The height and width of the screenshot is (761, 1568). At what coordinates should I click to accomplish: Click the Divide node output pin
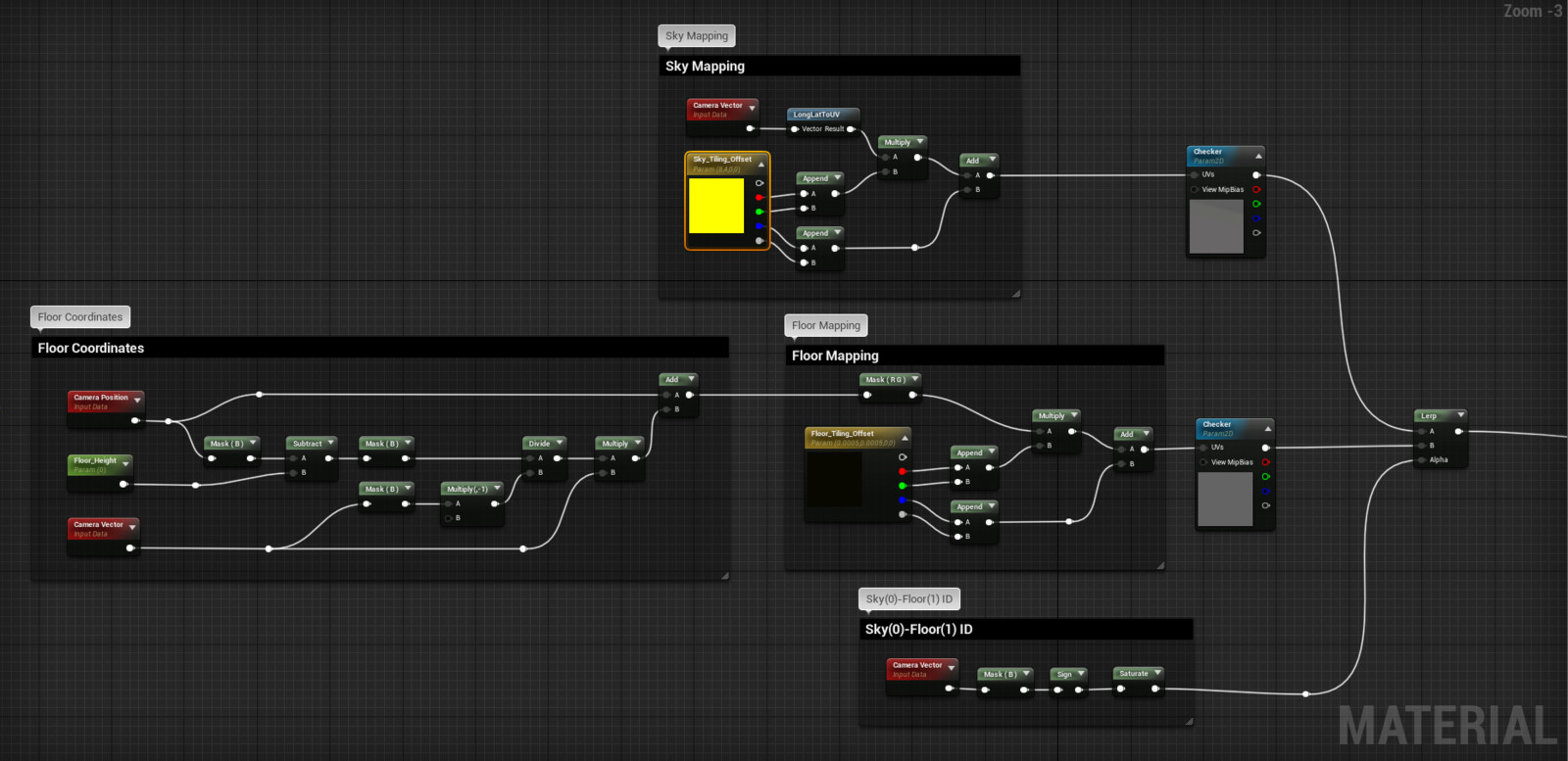point(558,458)
